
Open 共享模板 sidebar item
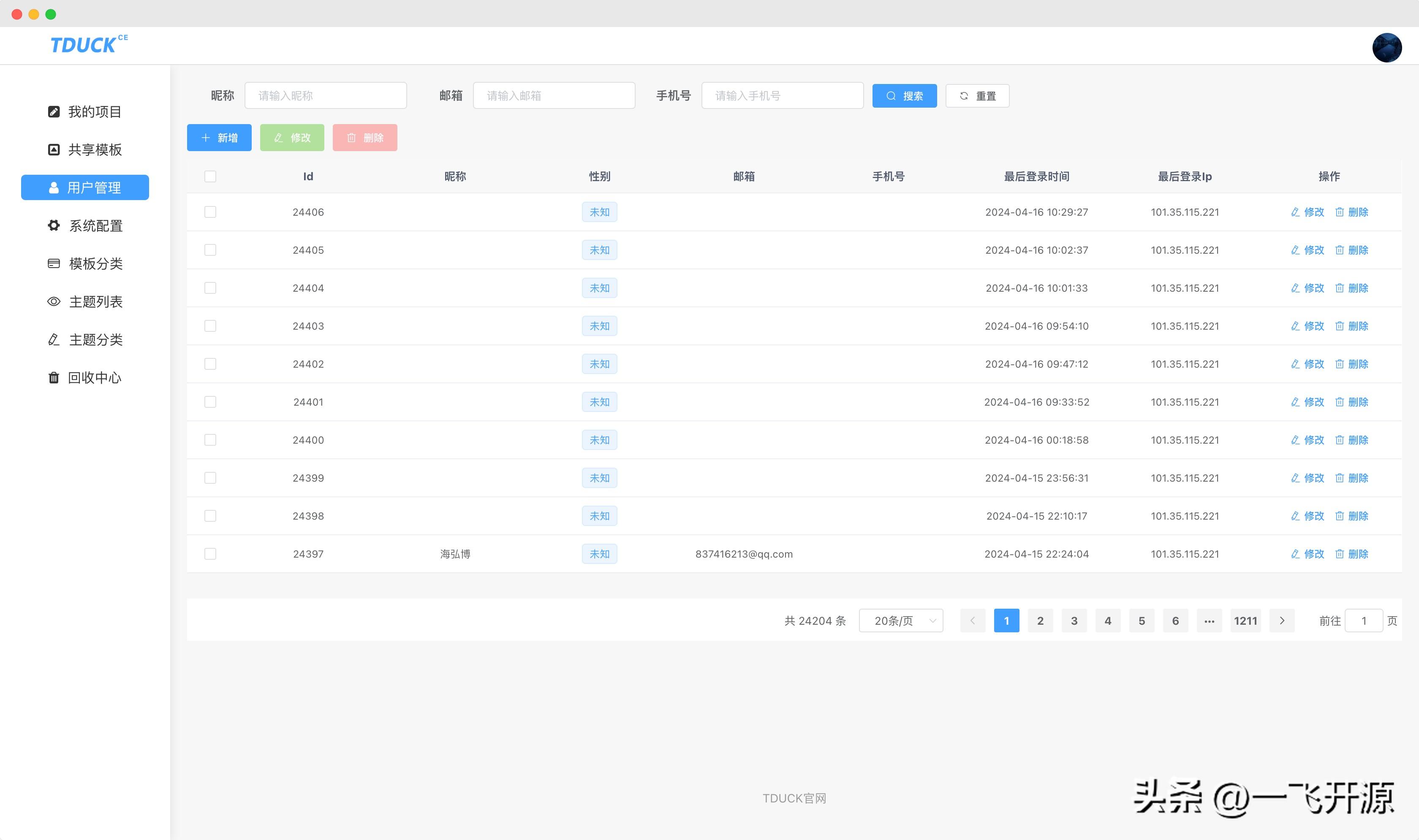point(85,149)
